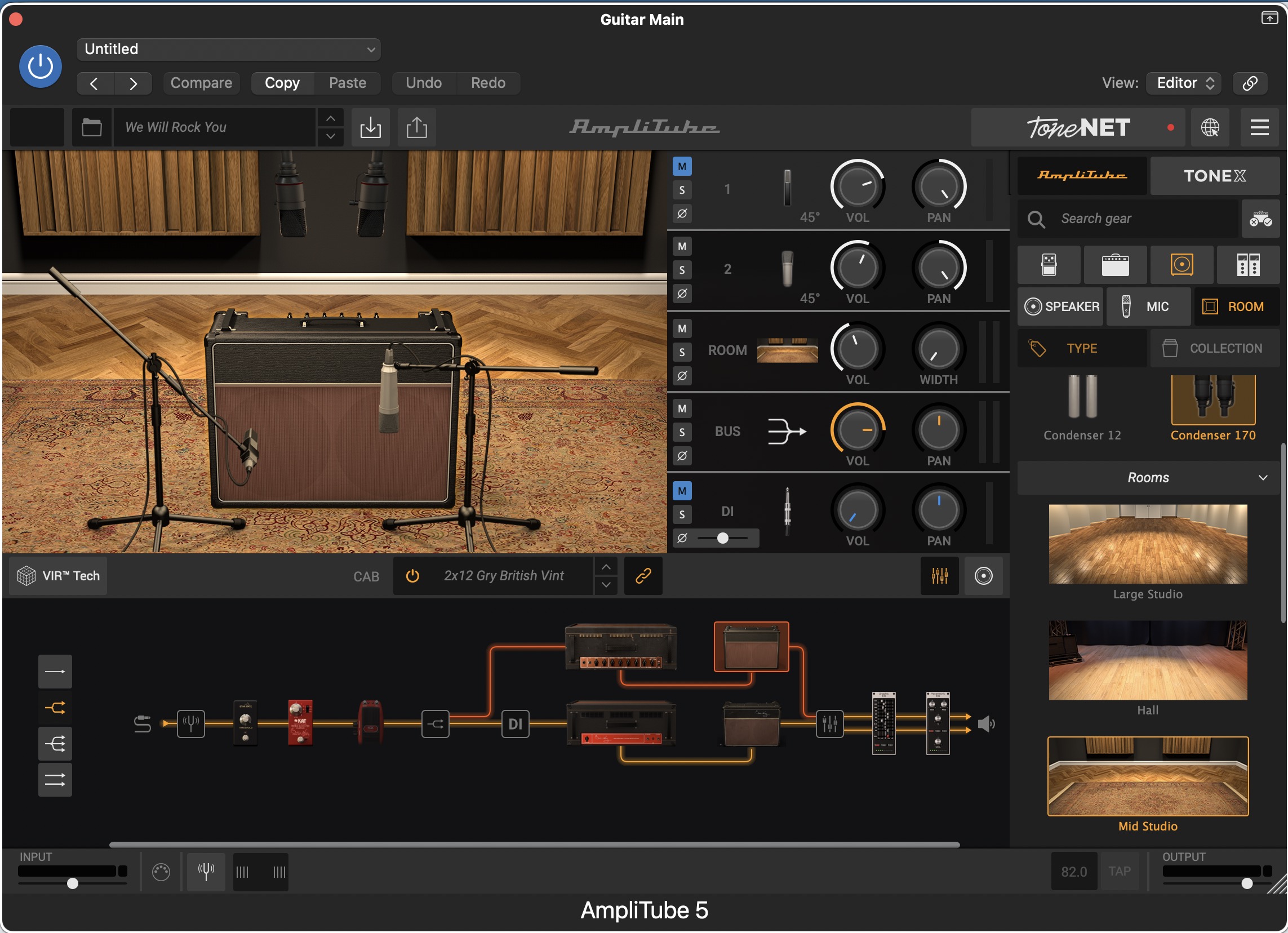Select next cabinet with down arrow
Viewport: 1288px width, 933px height.
(x=606, y=585)
